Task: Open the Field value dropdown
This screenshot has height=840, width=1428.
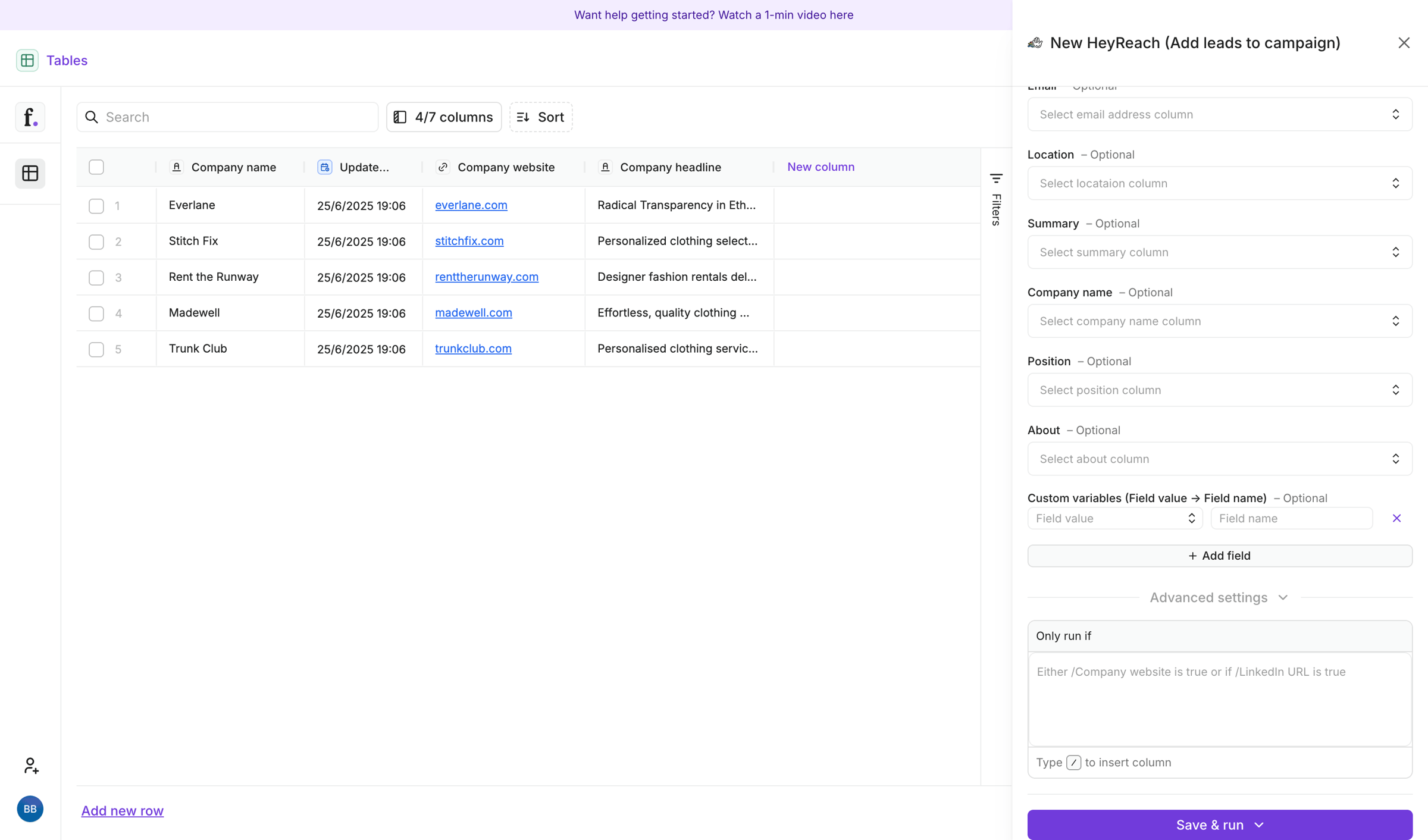Action: [x=1115, y=518]
